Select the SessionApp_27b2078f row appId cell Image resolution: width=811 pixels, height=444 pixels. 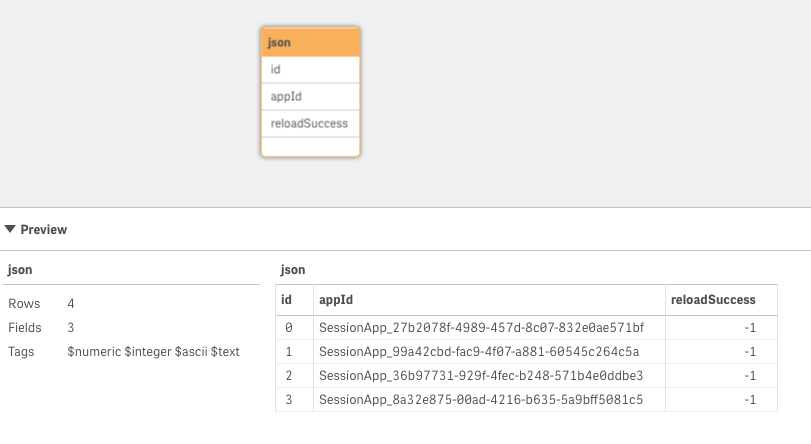pyautogui.click(x=481, y=327)
